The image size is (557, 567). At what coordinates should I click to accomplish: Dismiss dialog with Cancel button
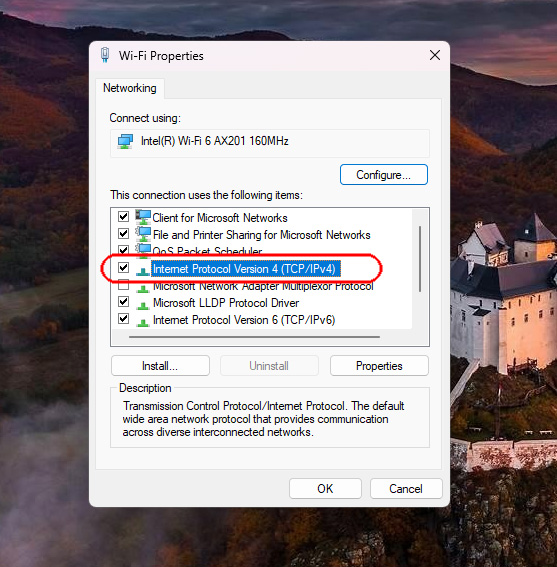click(406, 489)
